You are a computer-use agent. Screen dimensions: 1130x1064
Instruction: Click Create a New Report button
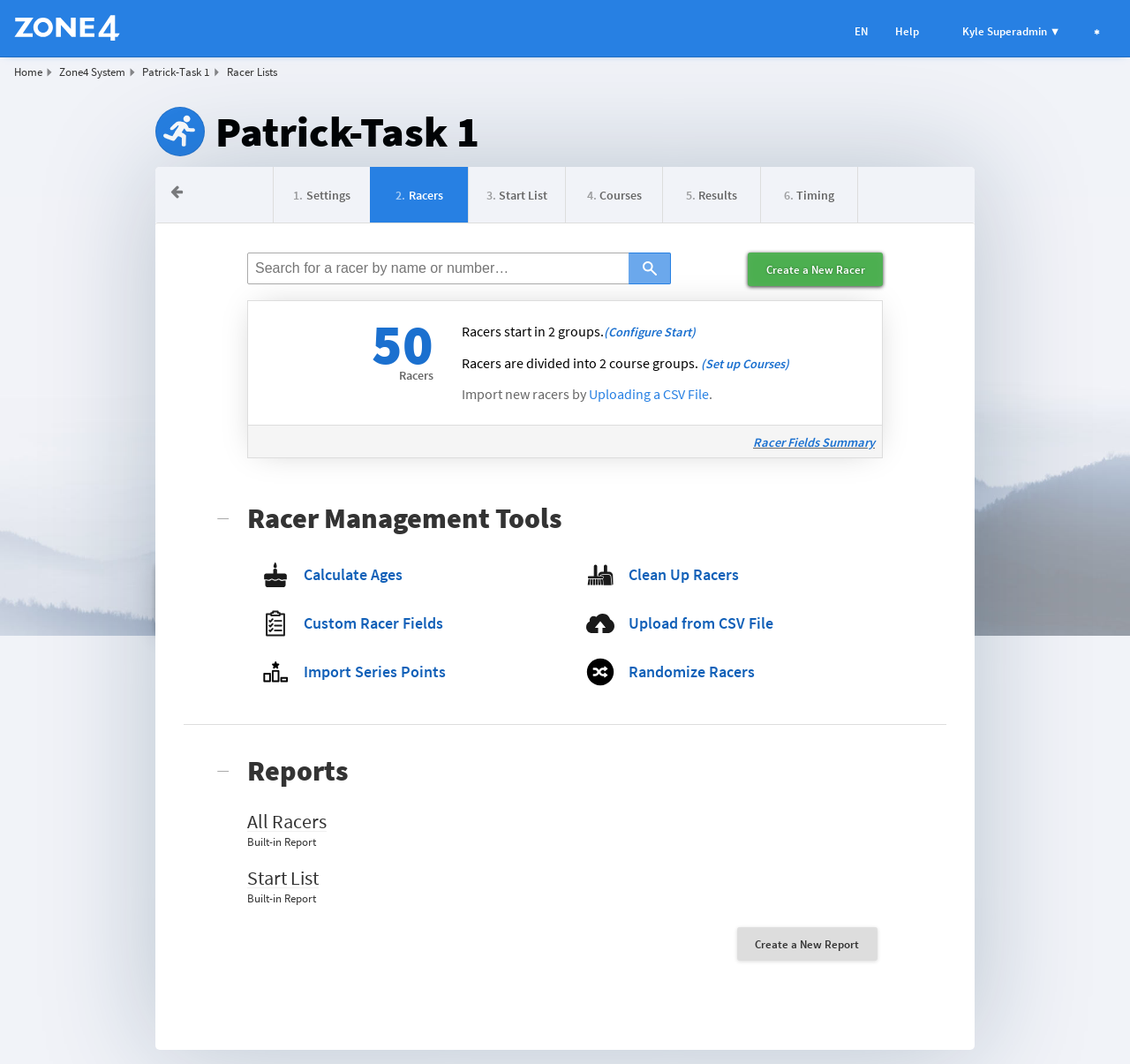pyautogui.click(x=807, y=944)
